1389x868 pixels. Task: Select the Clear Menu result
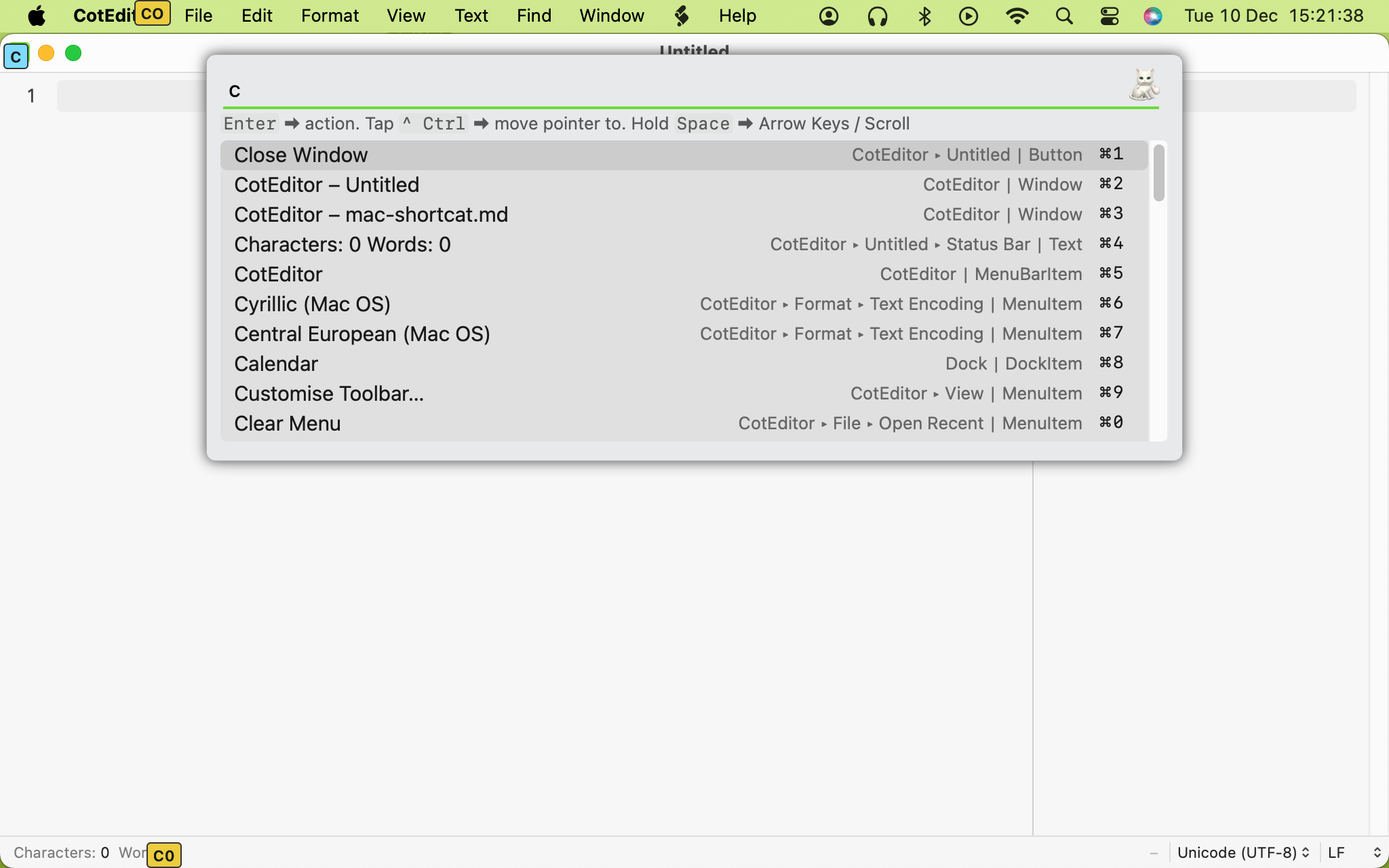coord(684,423)
